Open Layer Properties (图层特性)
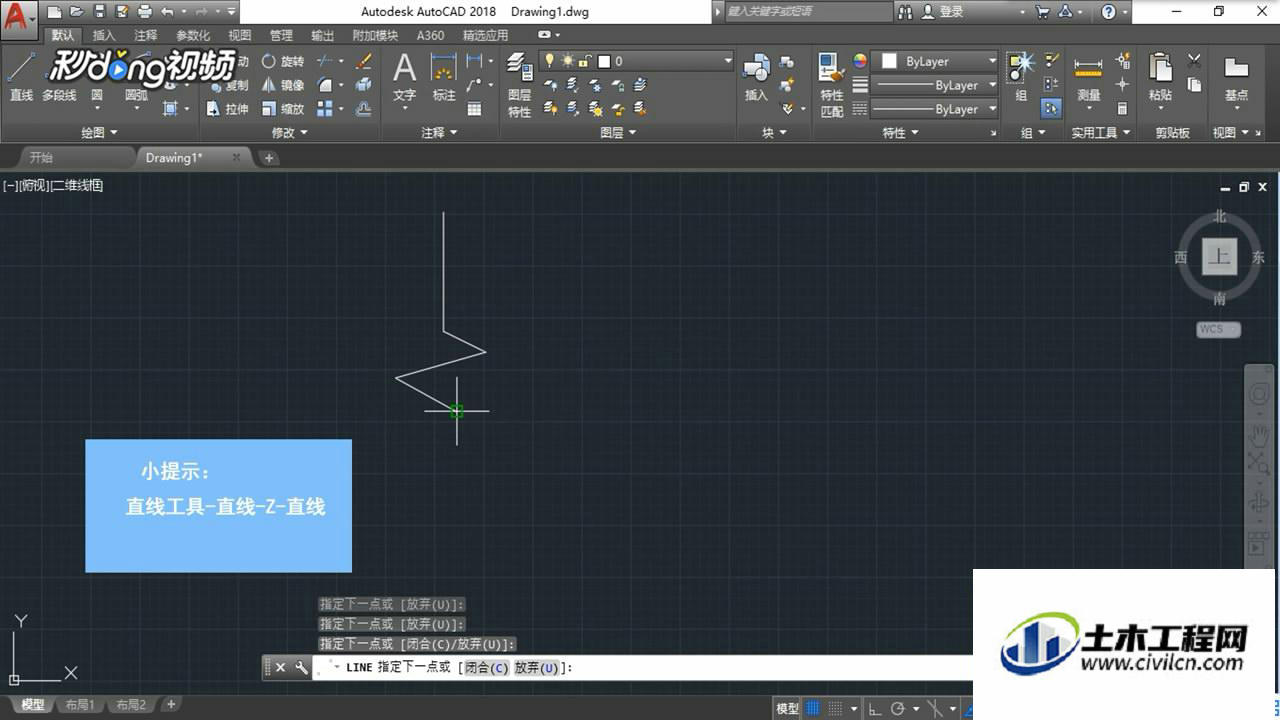Screen dimensions: 1280x720 [520, 85]
